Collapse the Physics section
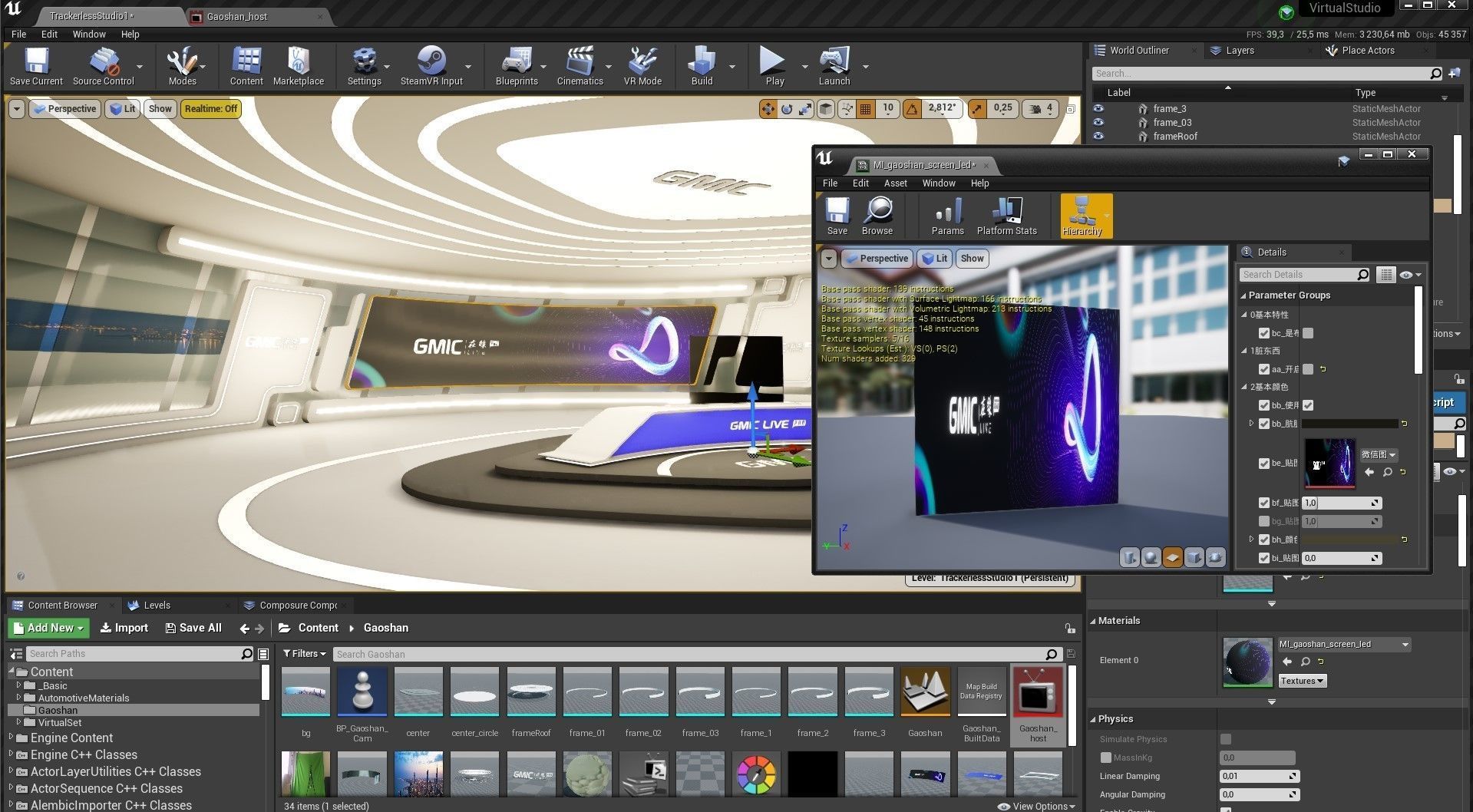1473x812 pixels. 1093,719
